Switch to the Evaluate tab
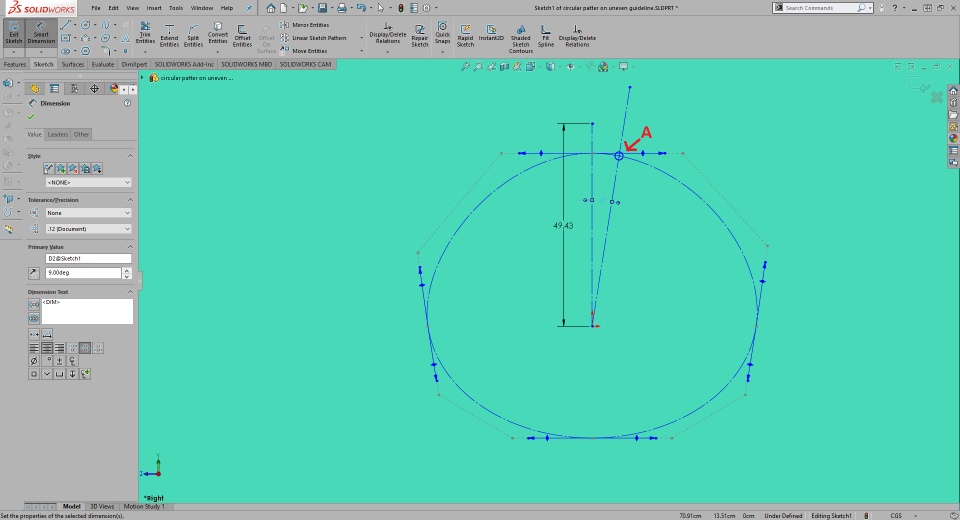The height and width of the screenshot is (520, 960). click(x=103, y=64)
